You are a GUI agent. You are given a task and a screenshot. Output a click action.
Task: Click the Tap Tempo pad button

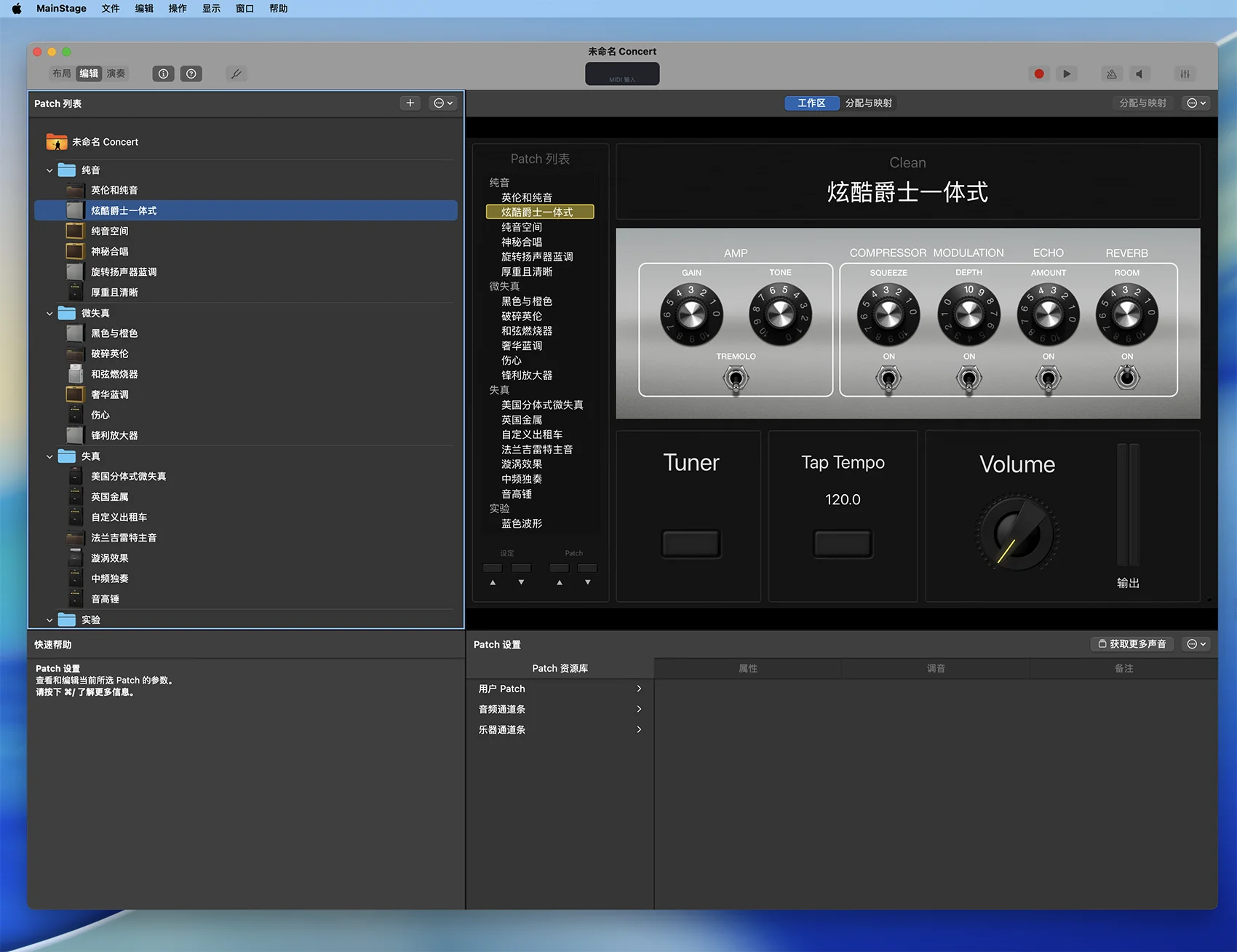(843, 544)
